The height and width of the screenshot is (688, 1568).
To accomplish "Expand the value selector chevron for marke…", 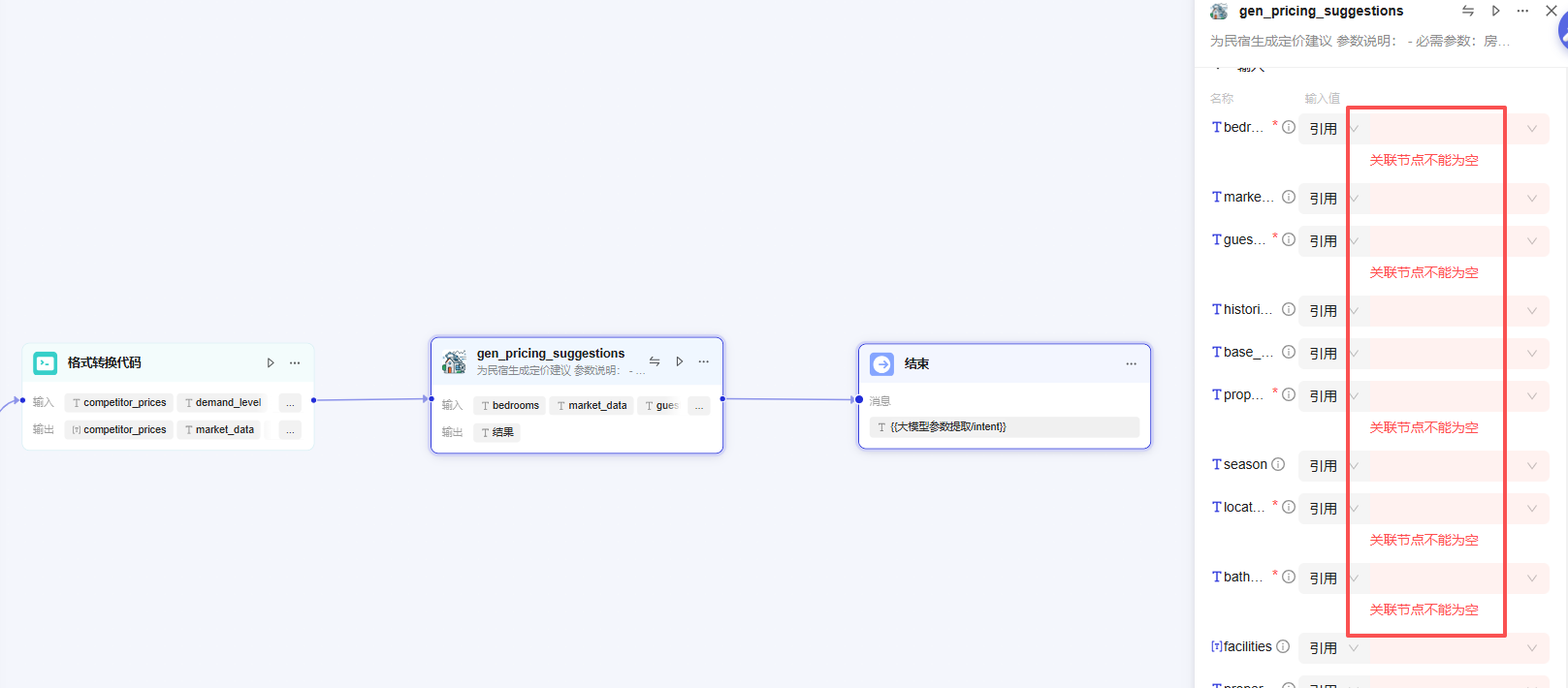I will click(1532, 198).
